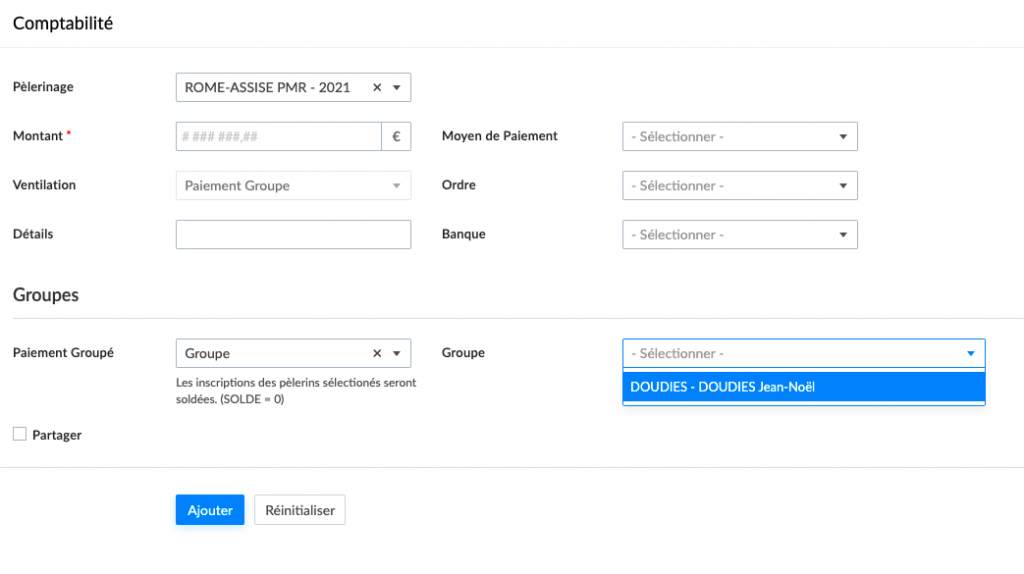Click the Banque dropdown arrow
The width and height of the screenshot is (1024, 574).
click(x=843, y=235)
